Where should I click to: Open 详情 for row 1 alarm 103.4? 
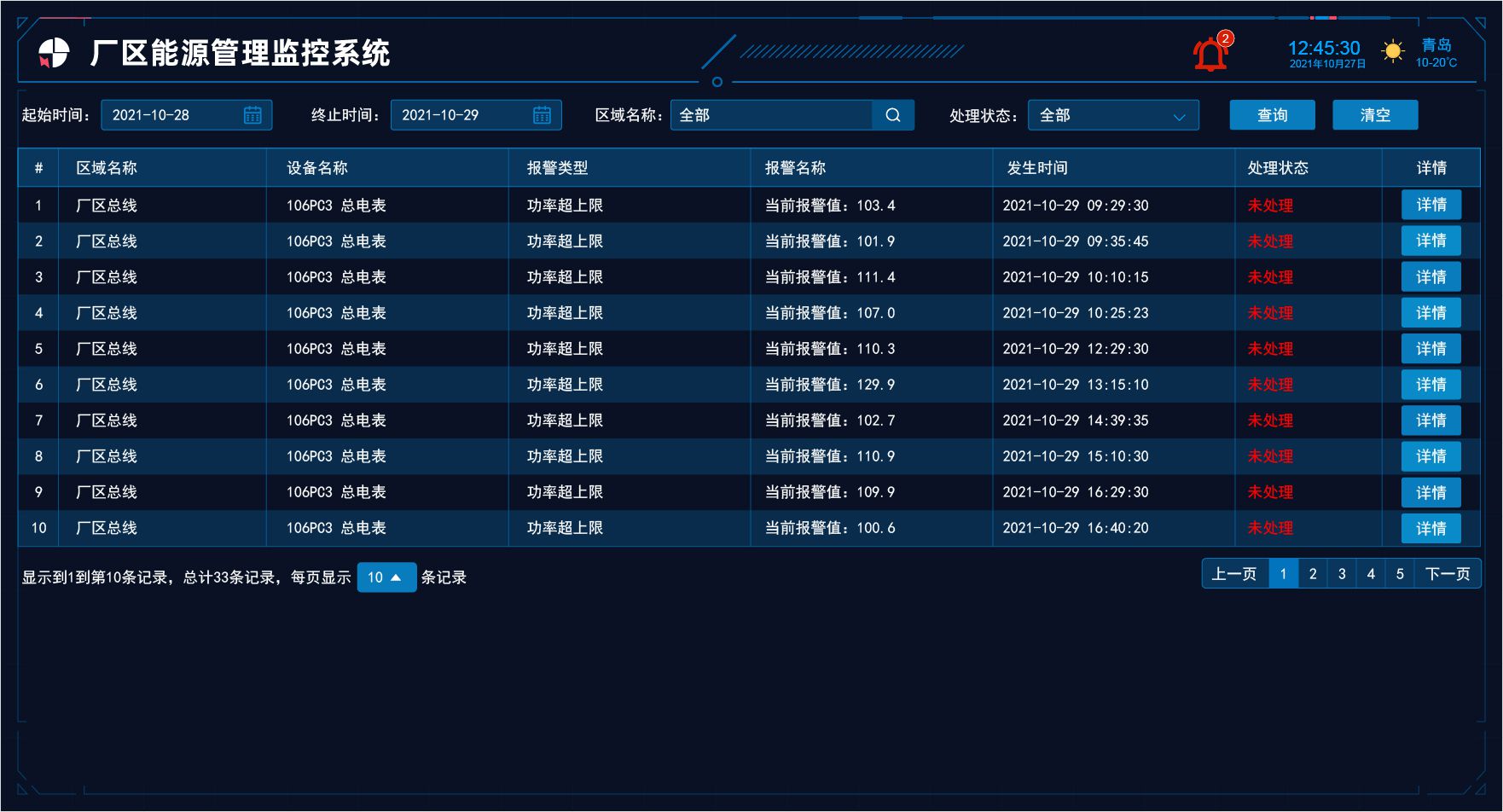pyautogui.click(x=1431, y=205)
